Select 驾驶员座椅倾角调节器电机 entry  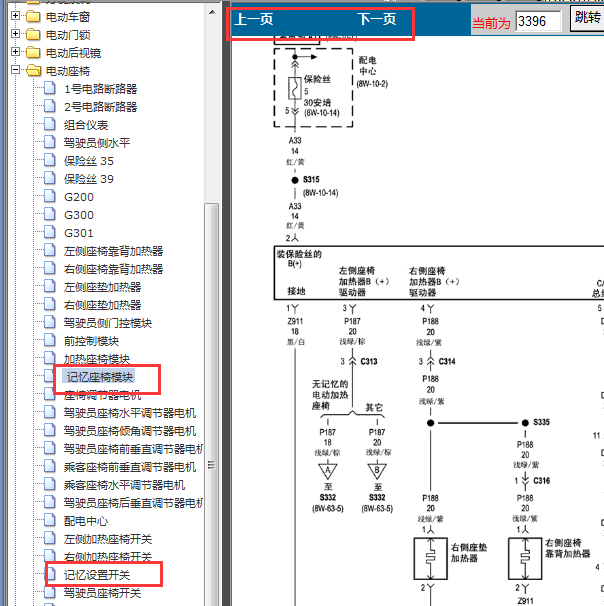pos(130,431)
